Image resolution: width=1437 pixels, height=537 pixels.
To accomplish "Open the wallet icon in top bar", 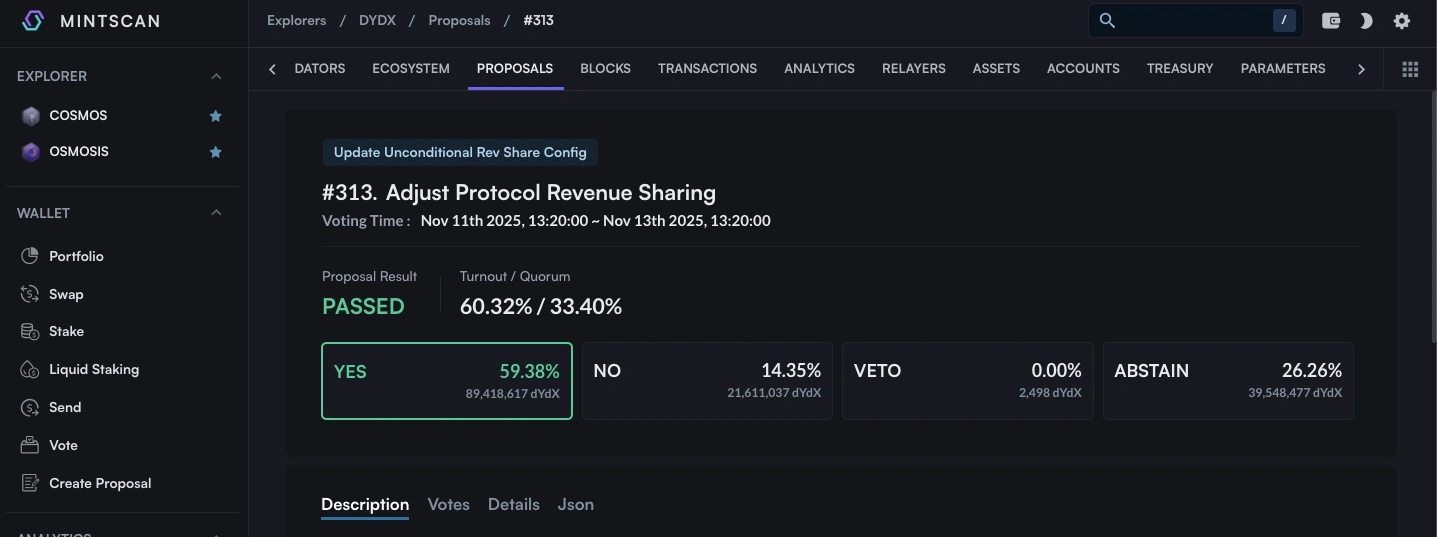I will tap(1330, 21).
